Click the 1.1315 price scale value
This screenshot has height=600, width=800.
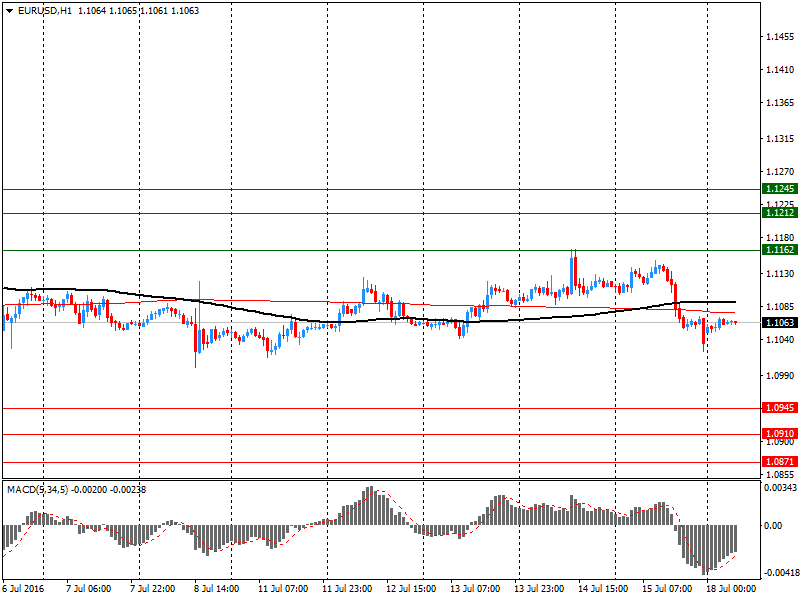[x=780, y=139]
